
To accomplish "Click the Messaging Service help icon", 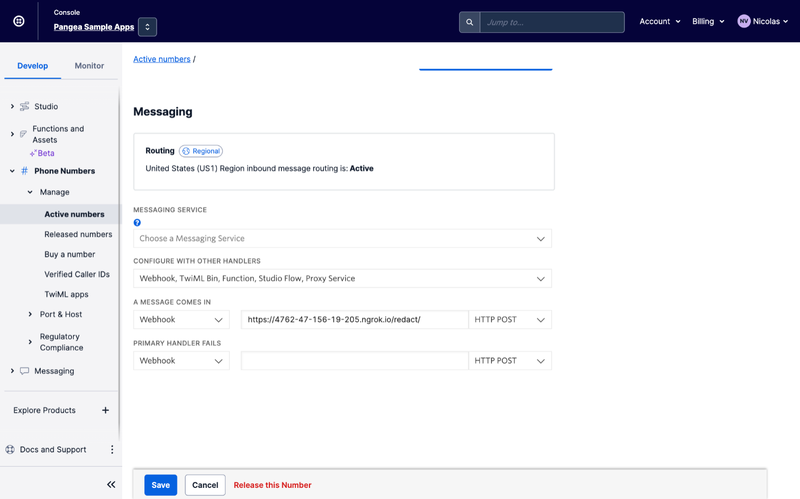I will 137,223.
